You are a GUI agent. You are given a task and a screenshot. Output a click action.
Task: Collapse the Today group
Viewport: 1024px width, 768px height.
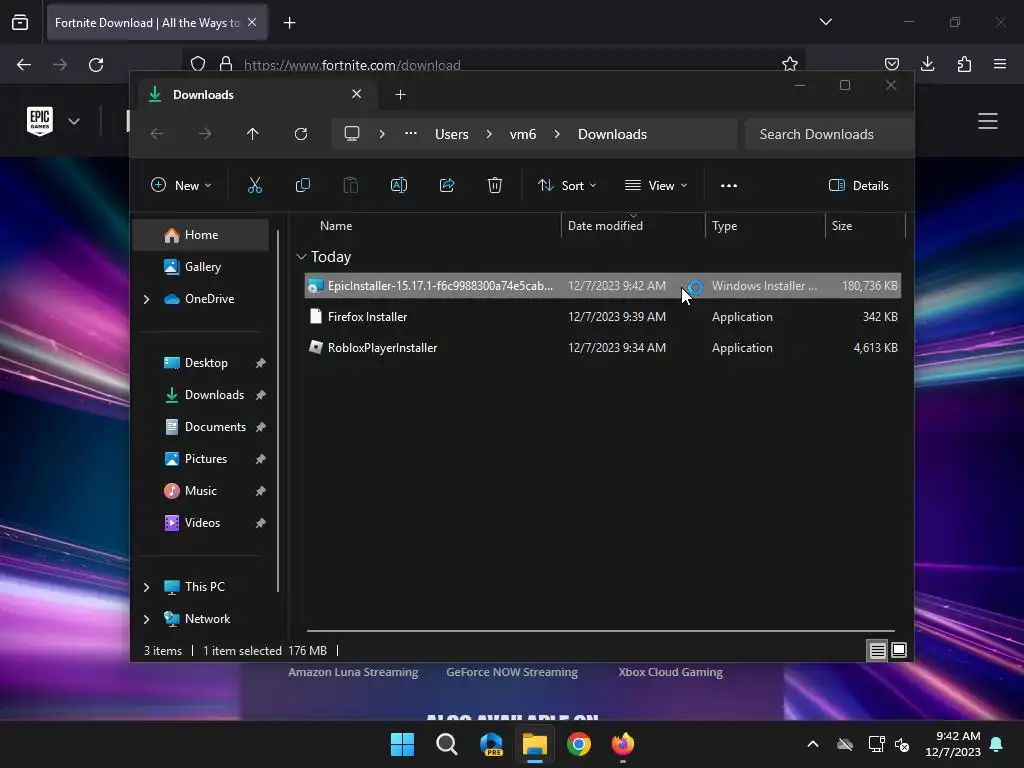(301, 257)
